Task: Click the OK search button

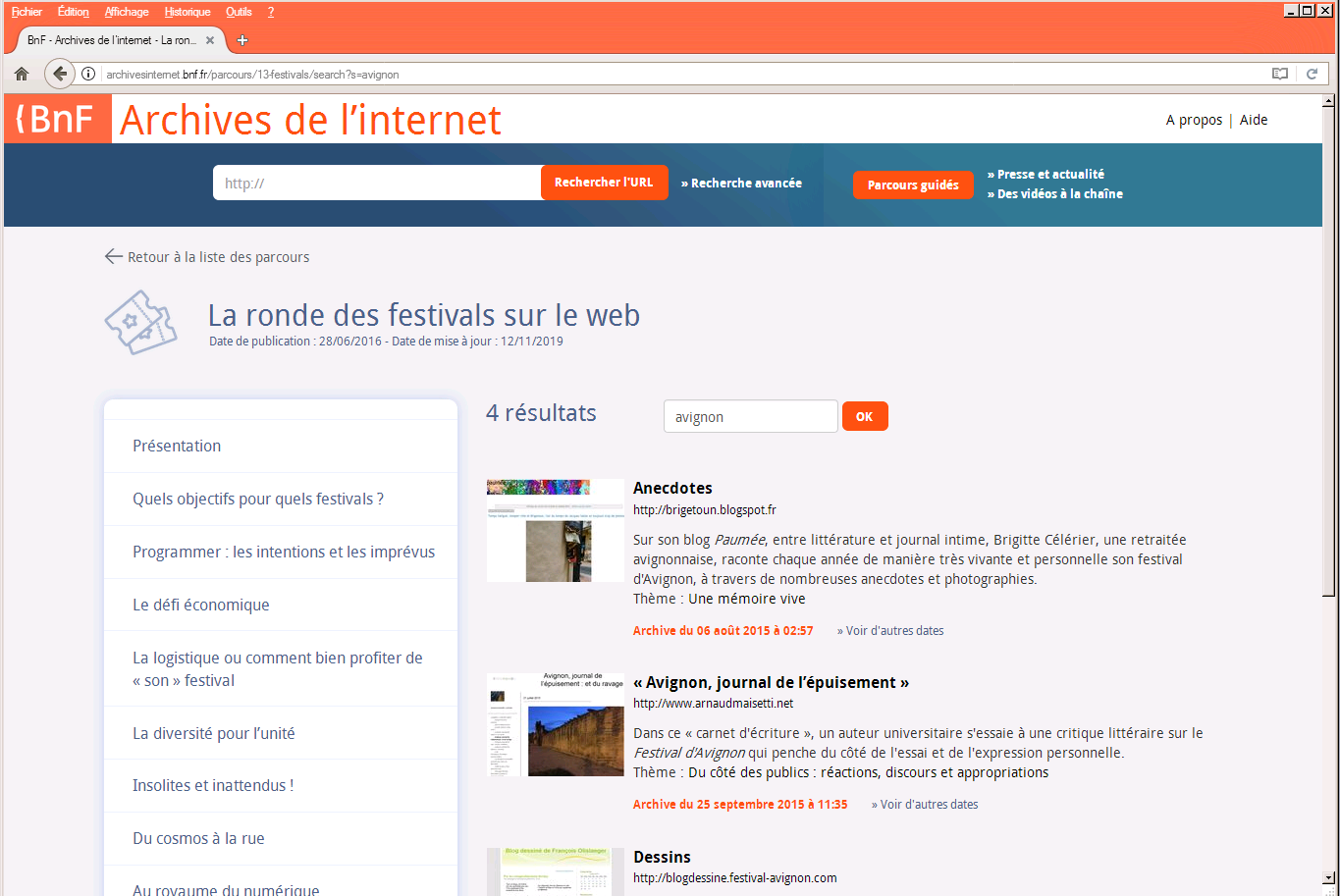Action: (x=865, y=416)
